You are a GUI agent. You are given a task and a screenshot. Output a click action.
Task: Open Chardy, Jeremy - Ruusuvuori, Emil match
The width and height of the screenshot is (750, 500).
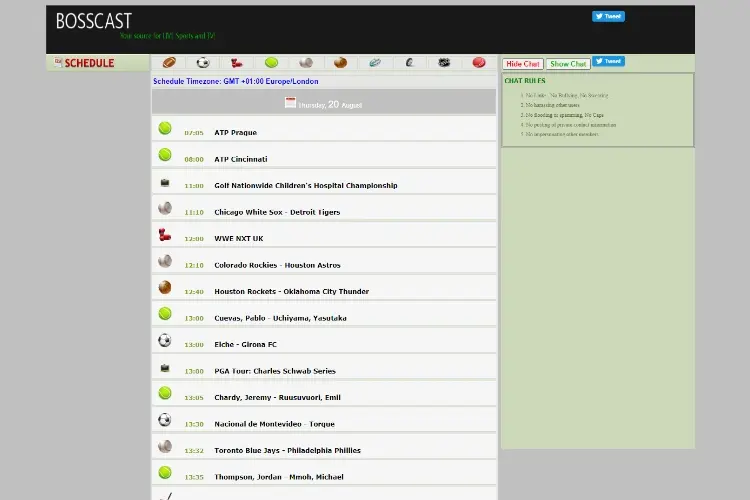click(277, 398)
